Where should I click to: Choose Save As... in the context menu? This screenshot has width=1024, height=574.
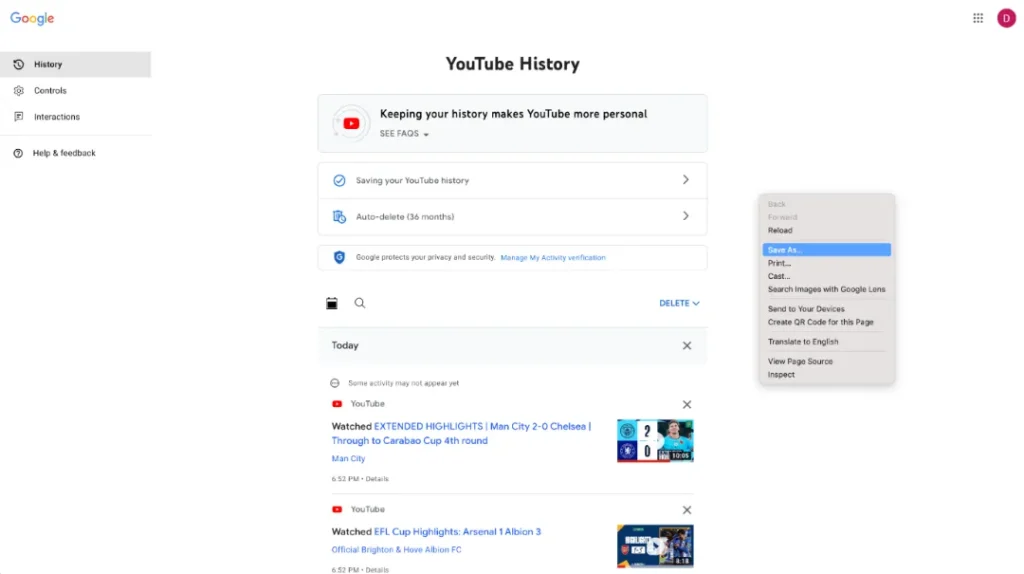click(x=826, y=250)
